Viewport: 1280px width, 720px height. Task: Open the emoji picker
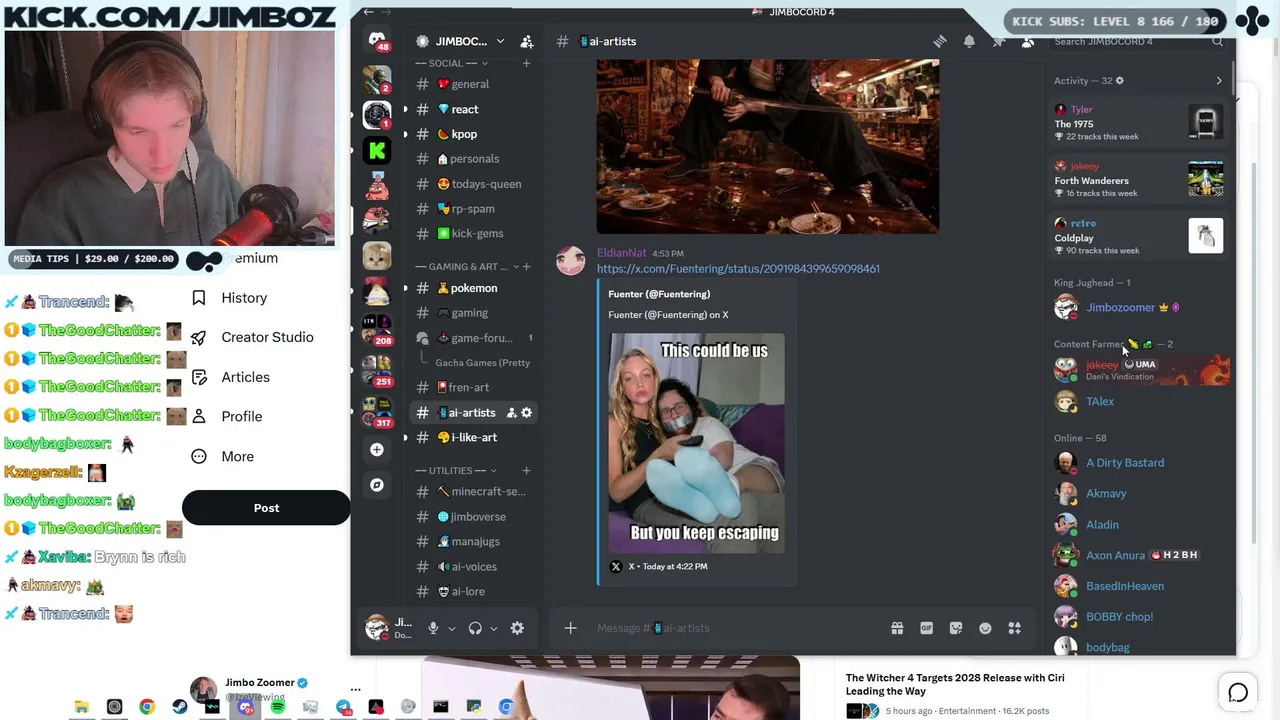985,628
